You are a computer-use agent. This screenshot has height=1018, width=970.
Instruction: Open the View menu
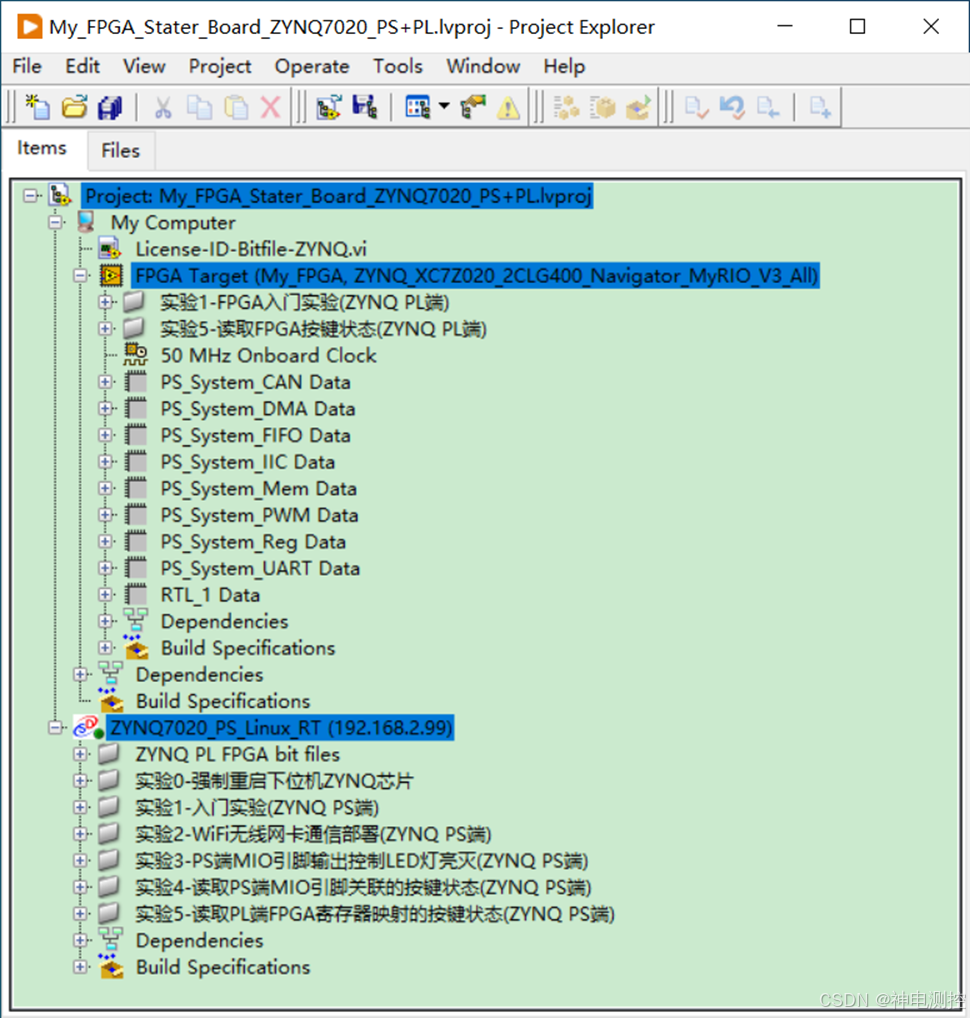[x=144, y=66]
